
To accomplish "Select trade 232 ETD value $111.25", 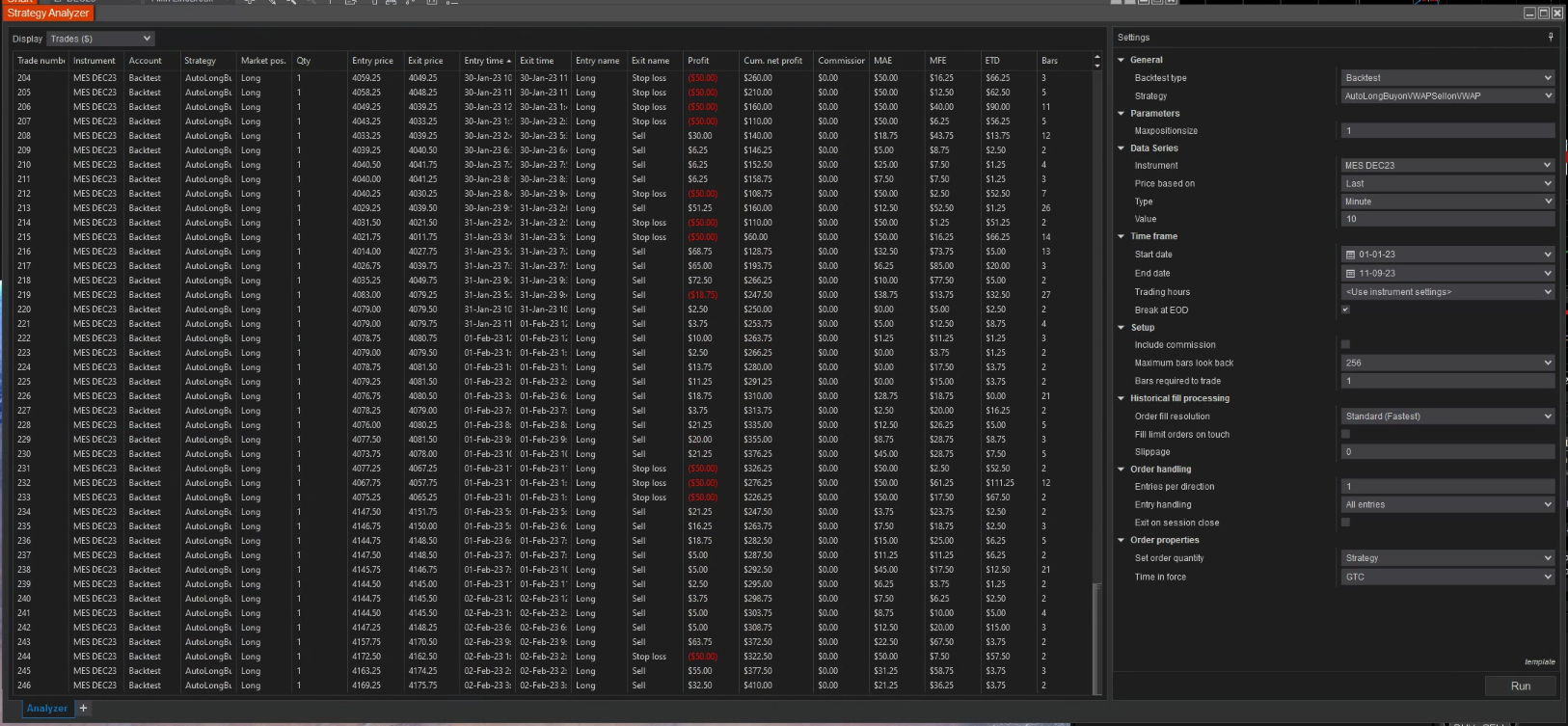I will [x=999, y=483].
